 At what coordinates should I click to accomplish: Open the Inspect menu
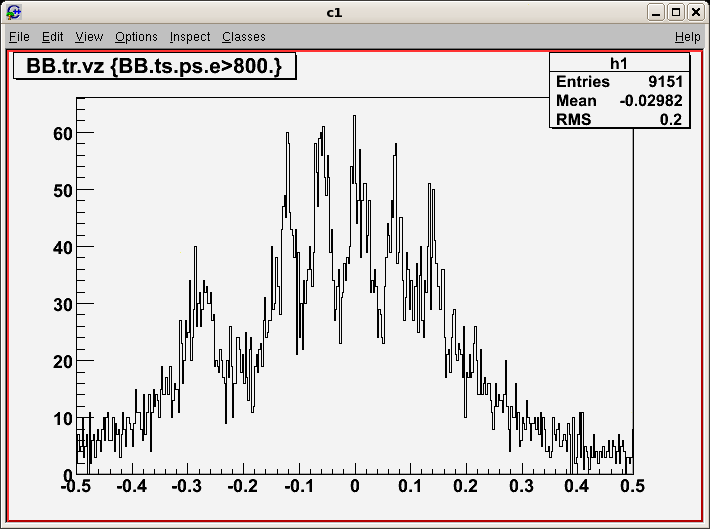[x=190, y=37]
